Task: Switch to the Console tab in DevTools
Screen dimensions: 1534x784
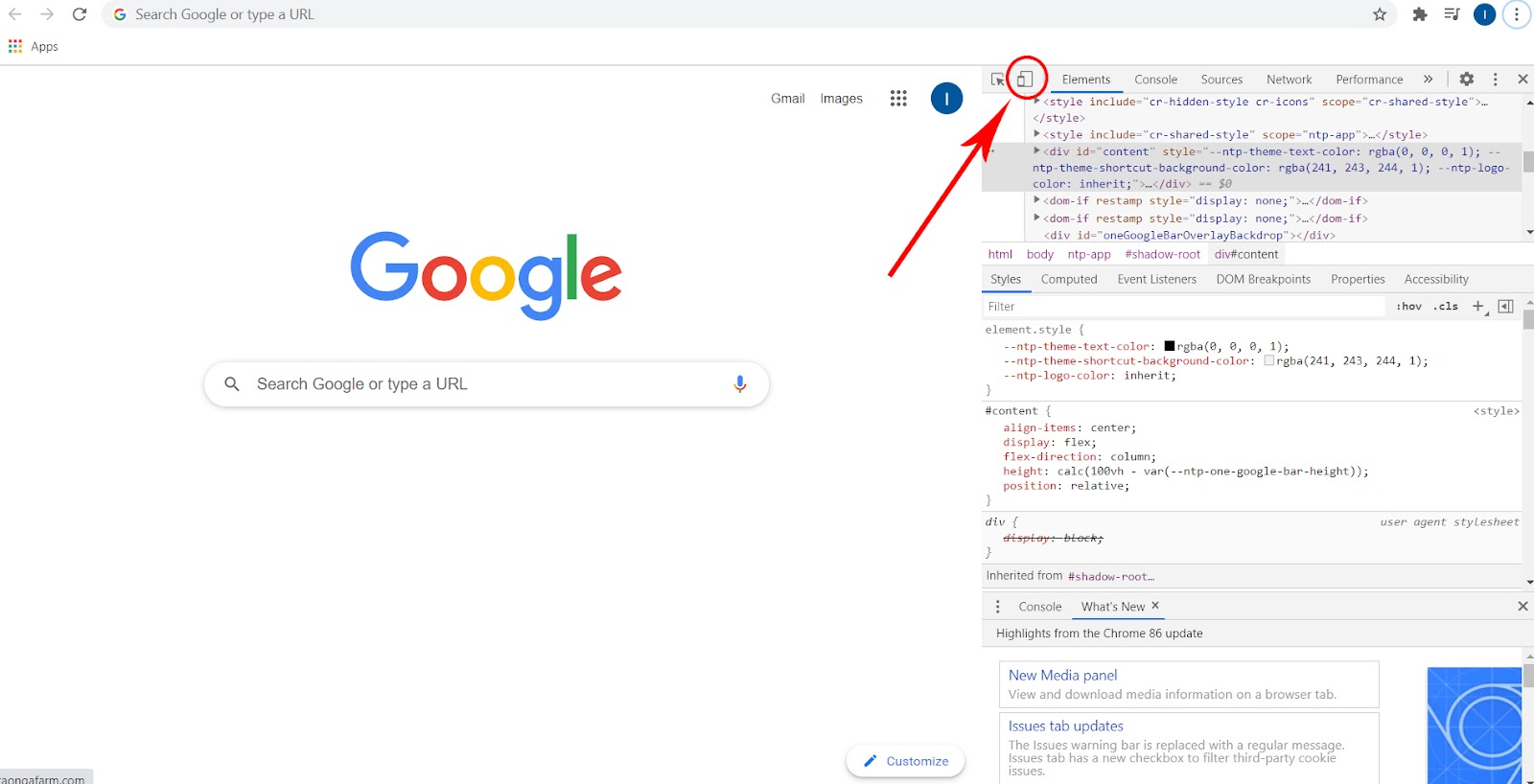Action: 1155,80
